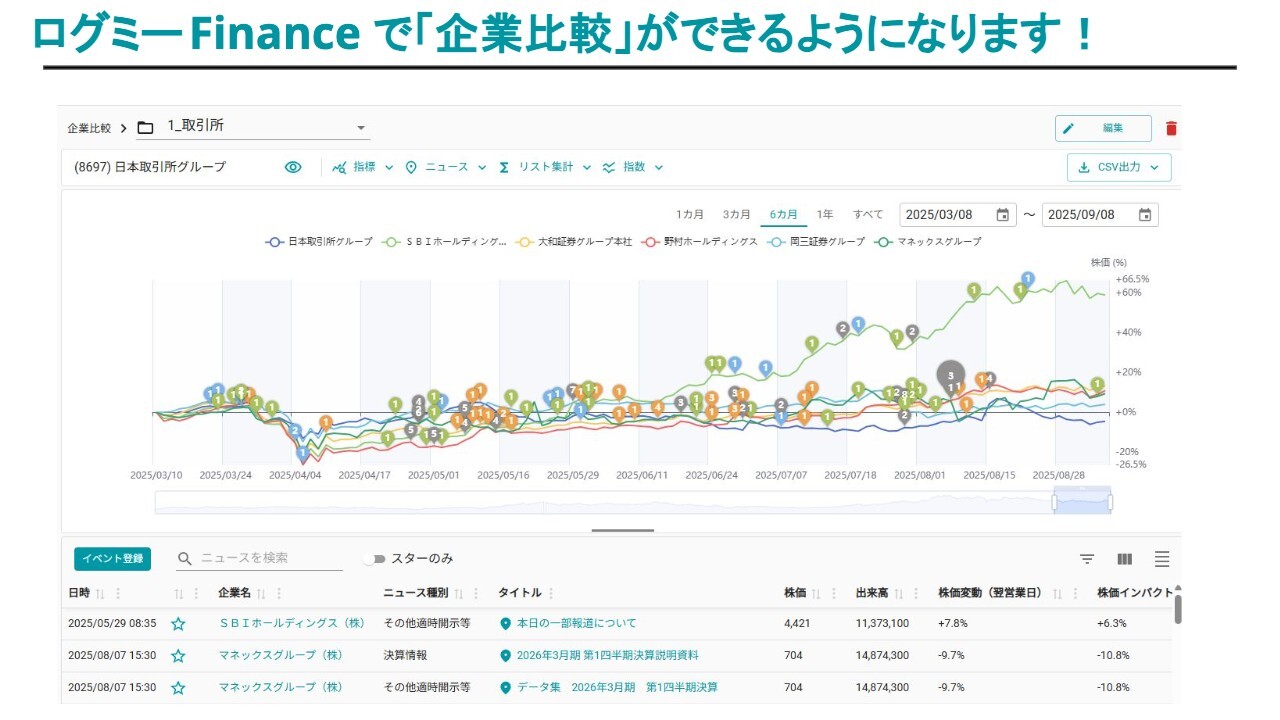Click the chart range navigator selected window
Image resolution: width=1280 pixels, height=720 pixels.
(1082, 502)
